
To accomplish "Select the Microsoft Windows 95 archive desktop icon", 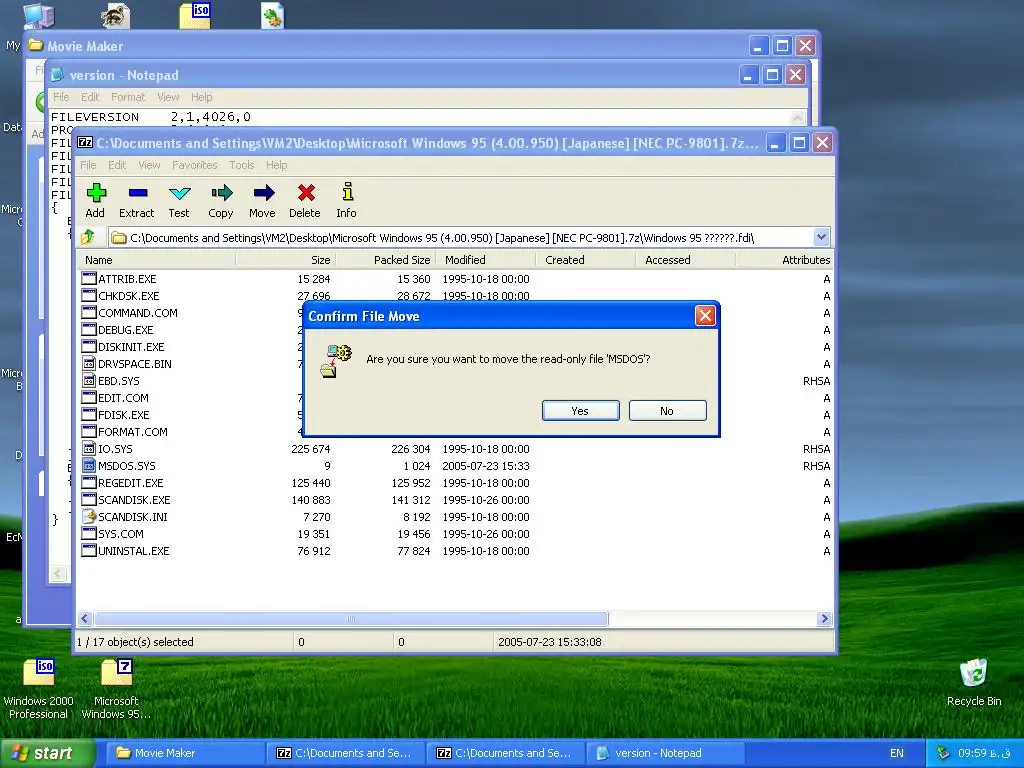I will (116, 672).
